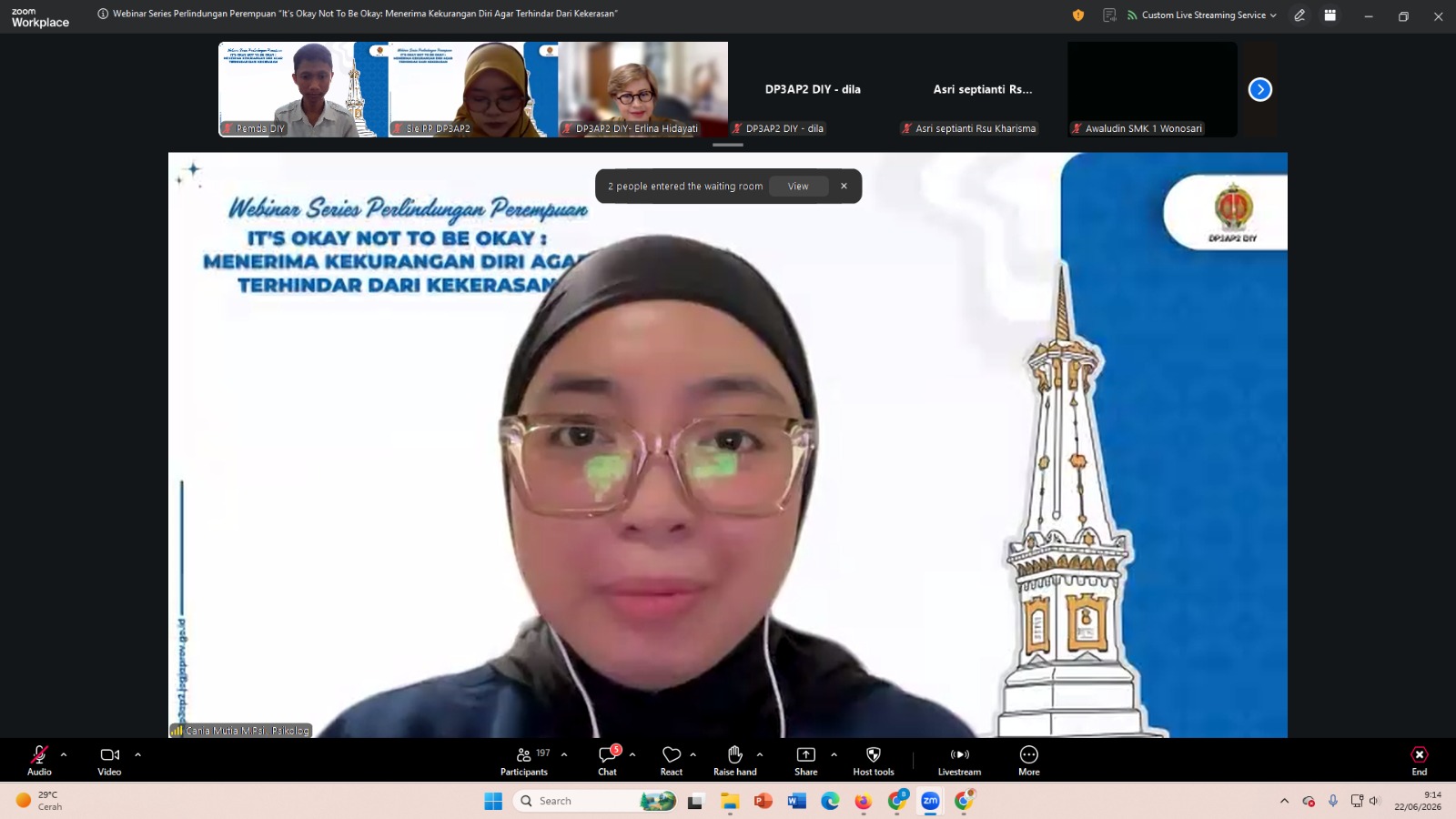The image size is (1456, 819).
Task: Click the Zoom Workplace logo
Action: point(40,17)
